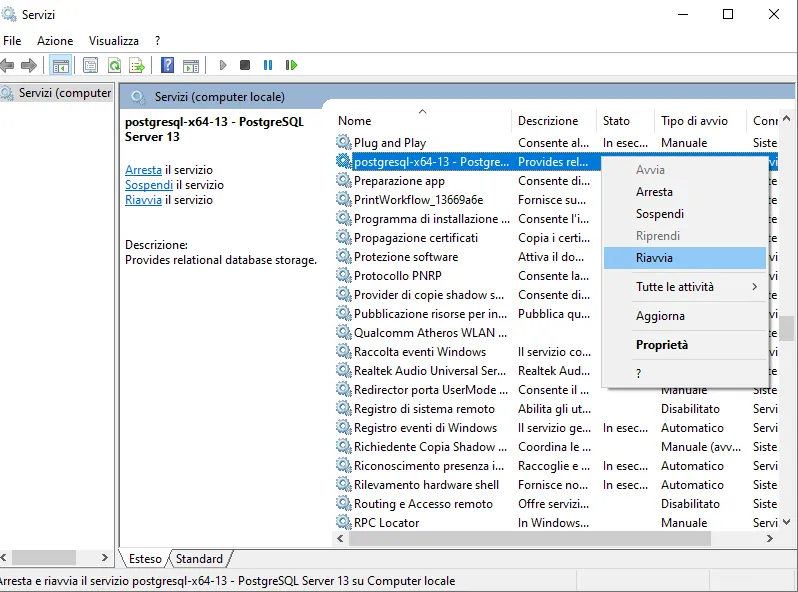The image size is (798, 592).
Task: Select Programma di installazione service
Action: pos(432,218)
